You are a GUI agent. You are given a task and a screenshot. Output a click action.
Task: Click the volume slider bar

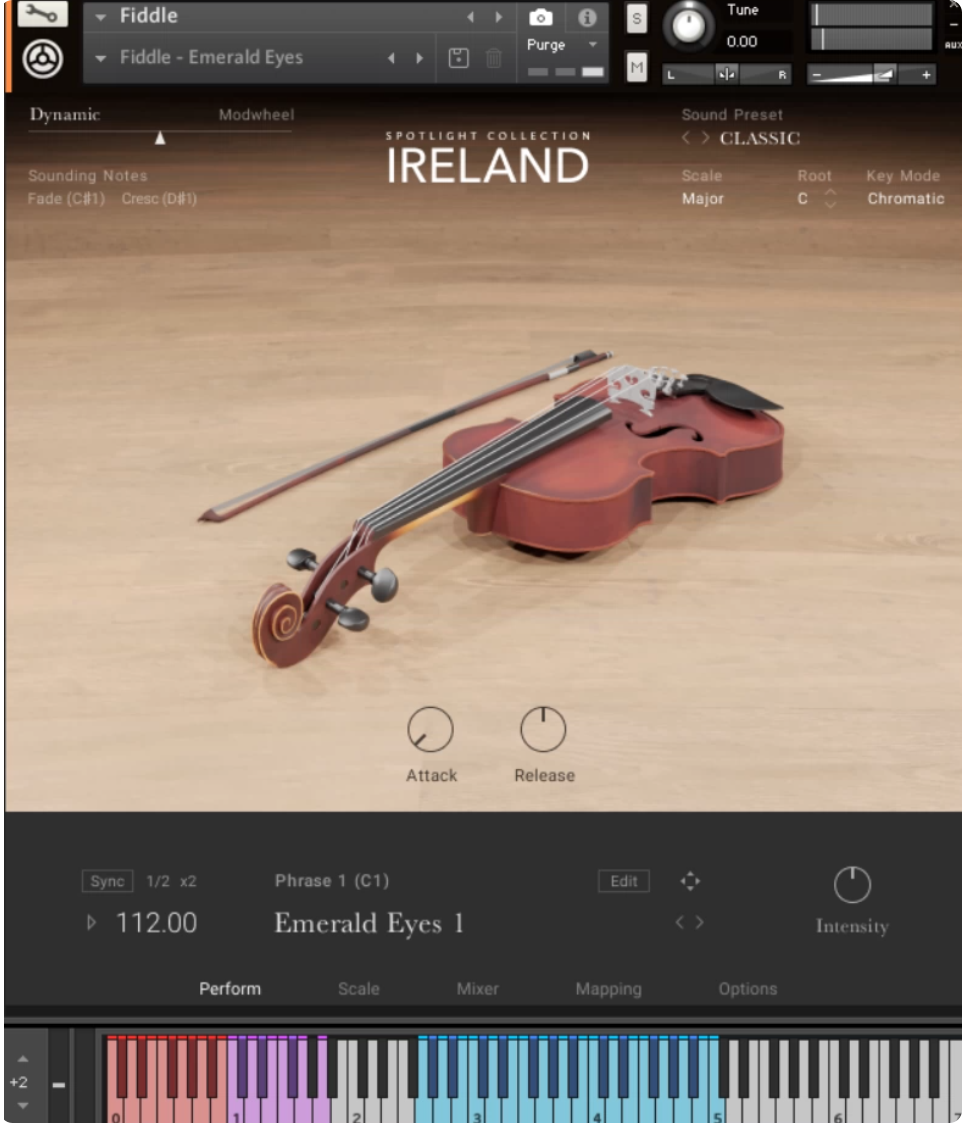(x=871, y=74)
